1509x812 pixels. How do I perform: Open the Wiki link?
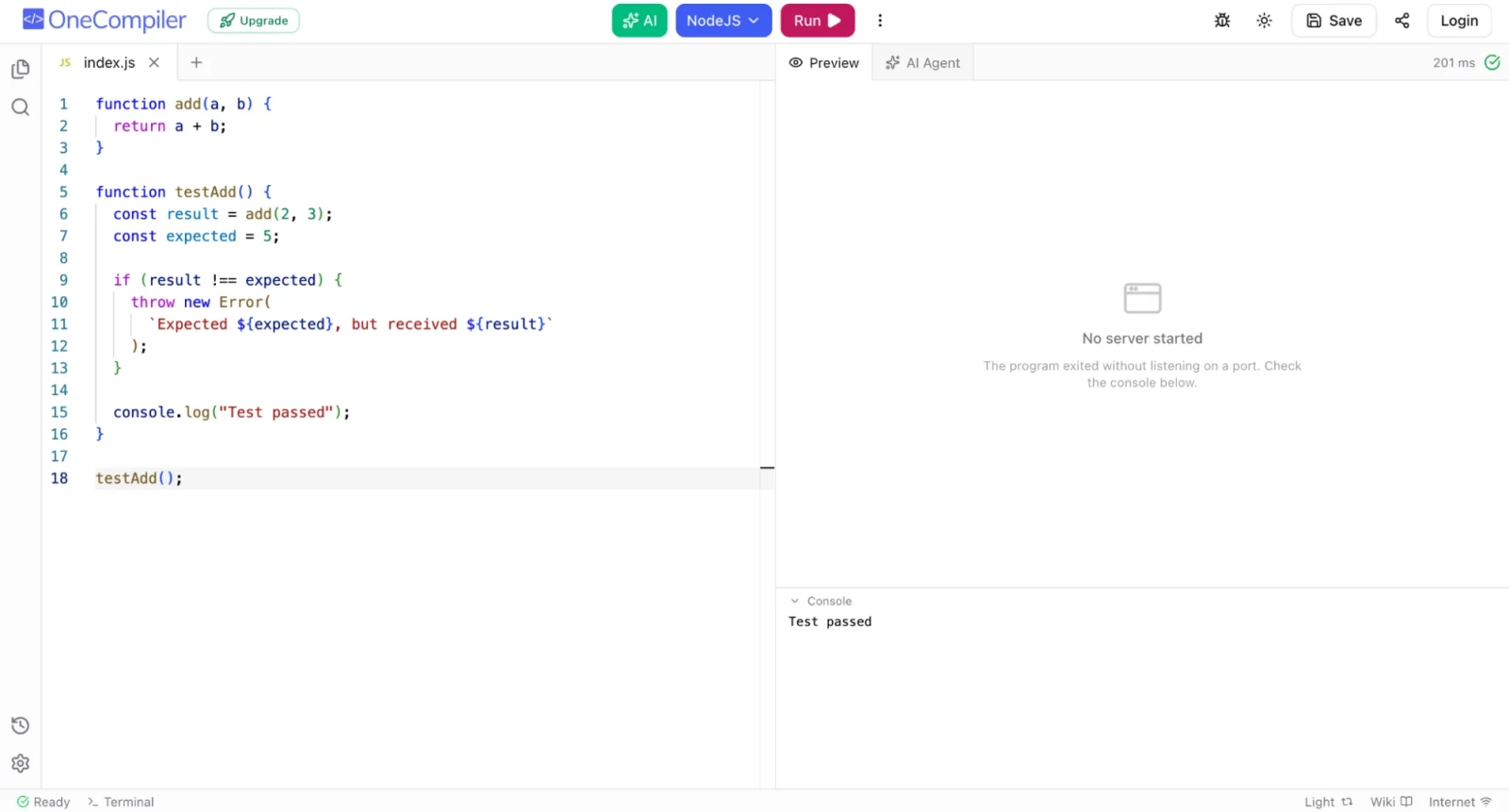tap(1391, 802)
